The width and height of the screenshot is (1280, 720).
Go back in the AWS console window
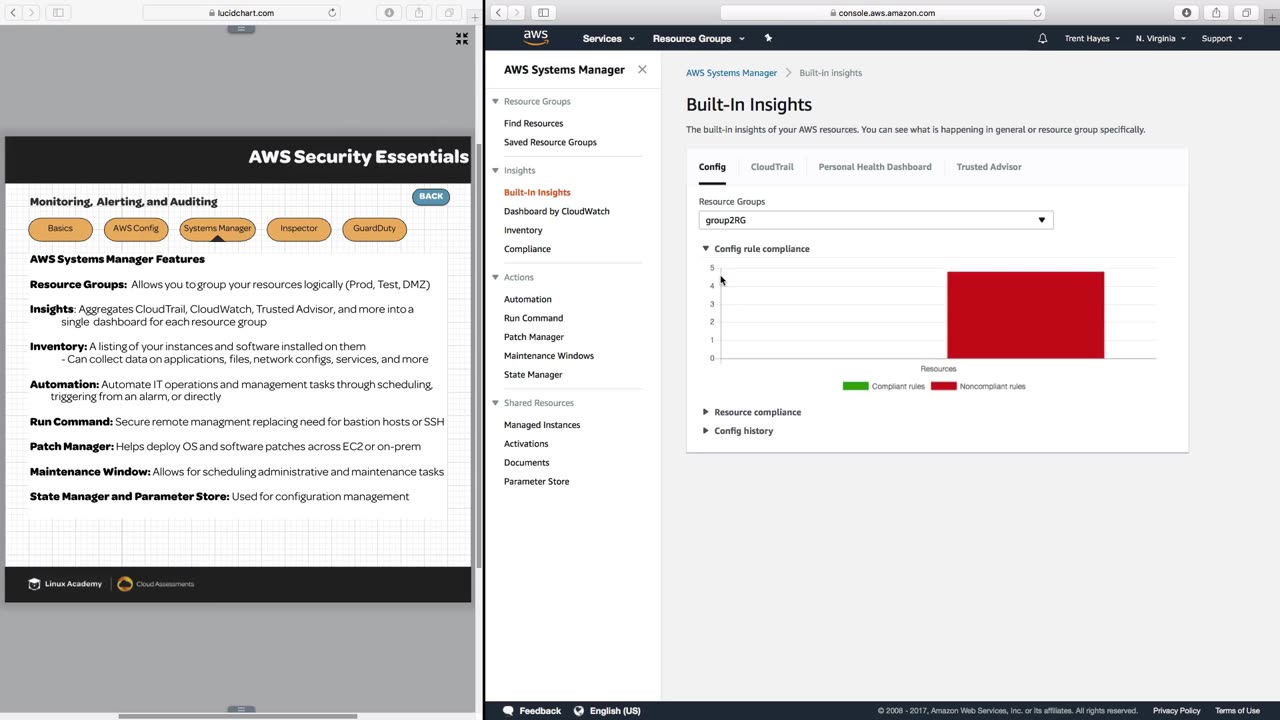click(498, 13)
